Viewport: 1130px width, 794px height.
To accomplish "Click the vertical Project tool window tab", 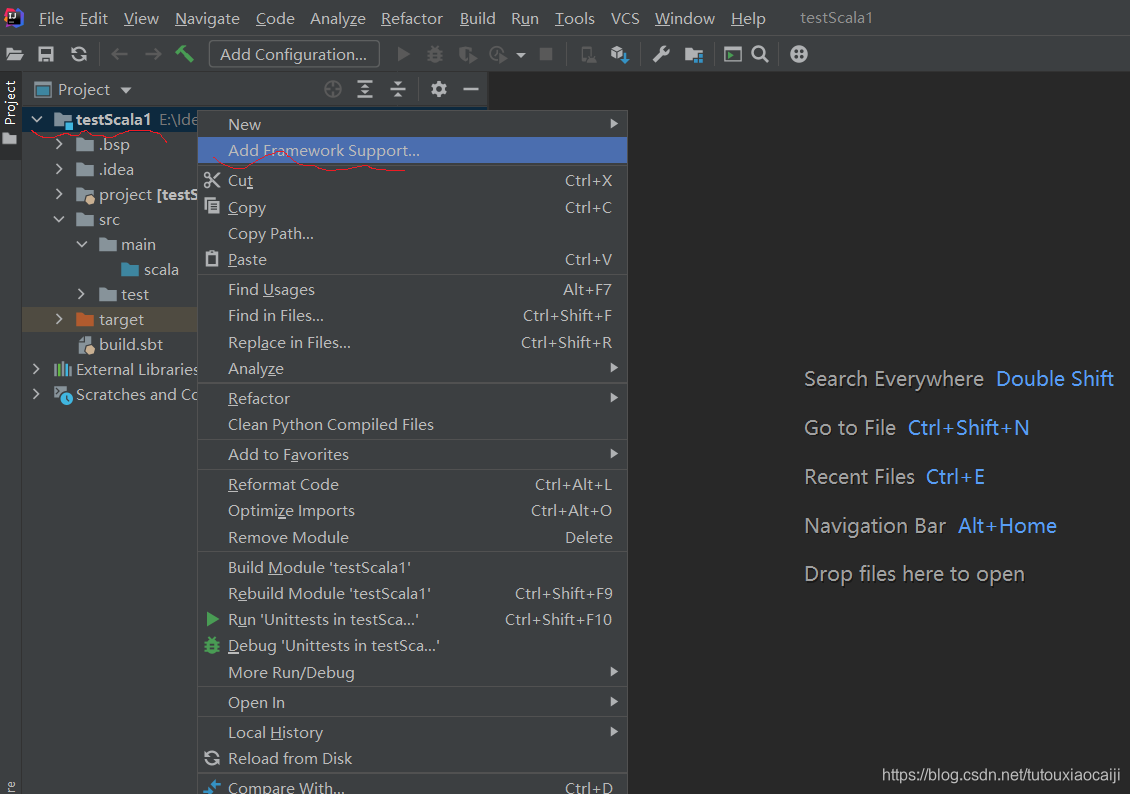I will [10, 112].
